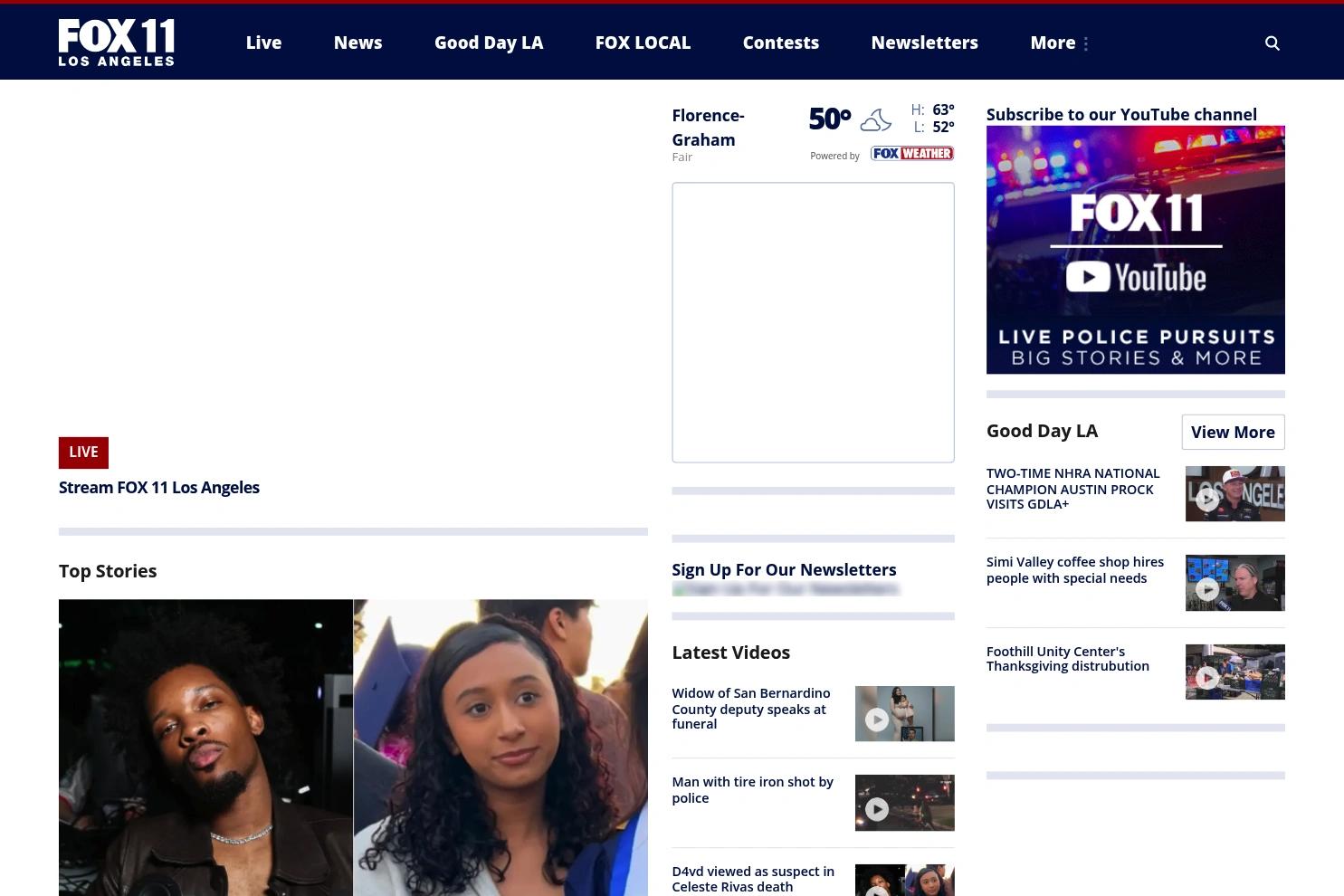The width and height of the screenshot is (1344, 896).
Task: Play the tire iron shooting video thumbnail
Action: (904, 803)
